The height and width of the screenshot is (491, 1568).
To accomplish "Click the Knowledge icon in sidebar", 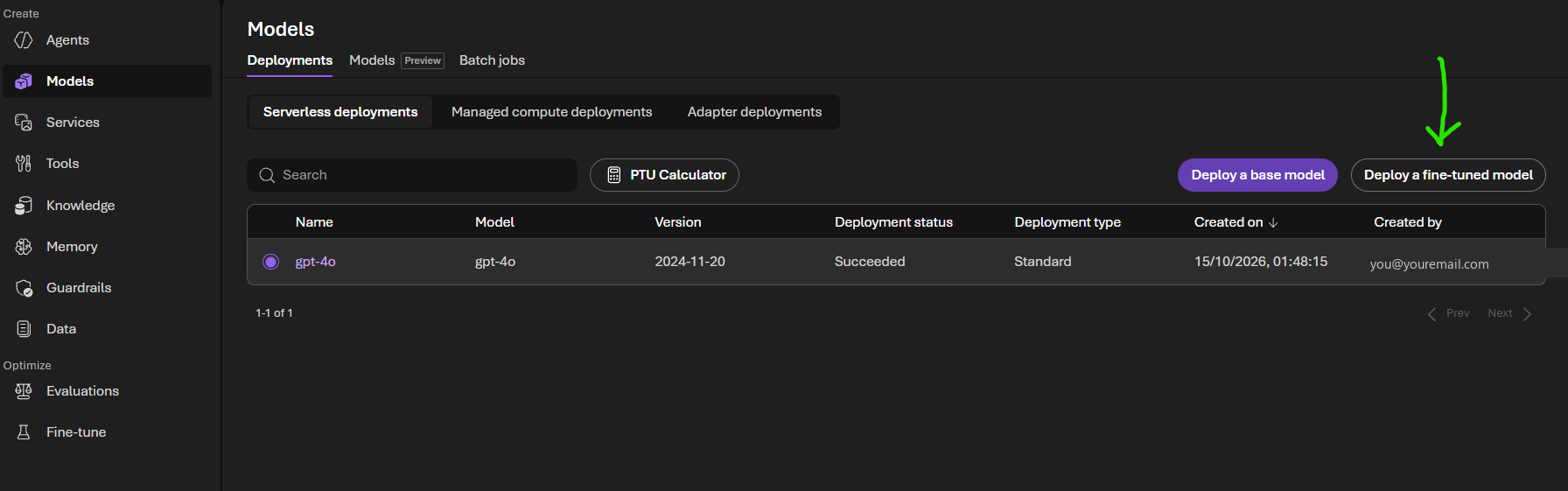I will [24, 206].
